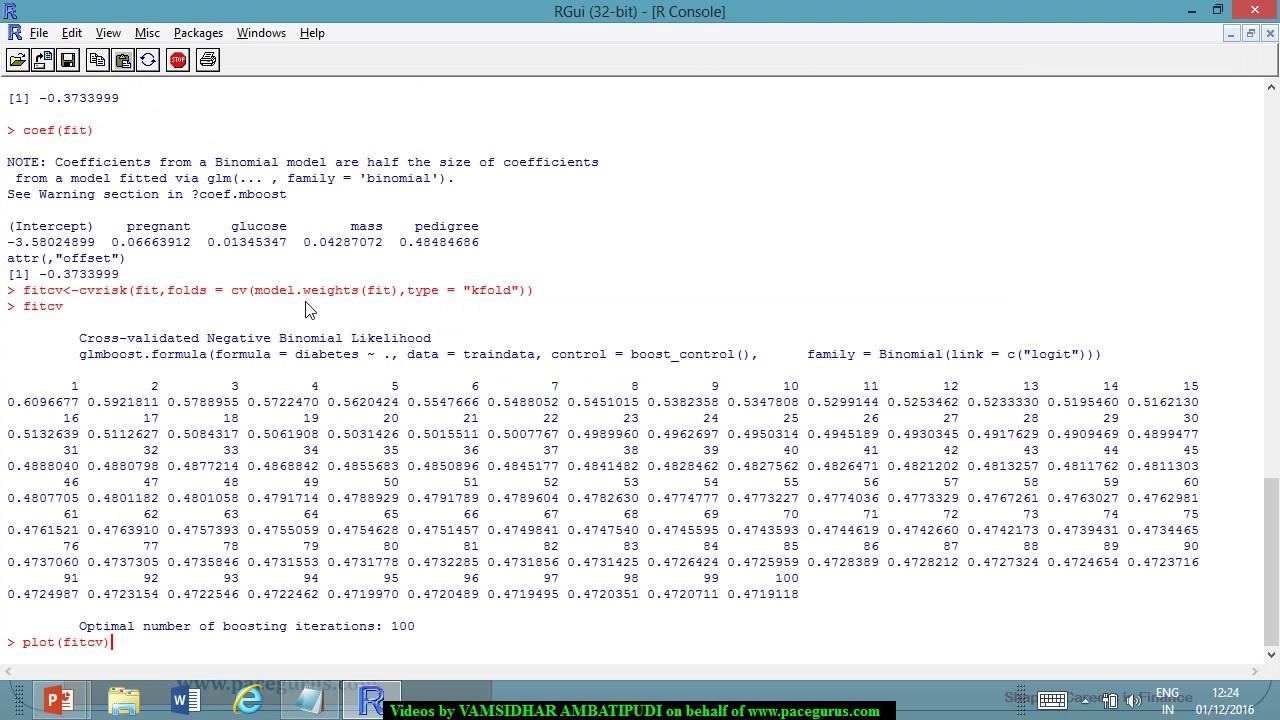Click the R application taskbar button
Screen dimensions: 1280x720
tap(372, 700)
